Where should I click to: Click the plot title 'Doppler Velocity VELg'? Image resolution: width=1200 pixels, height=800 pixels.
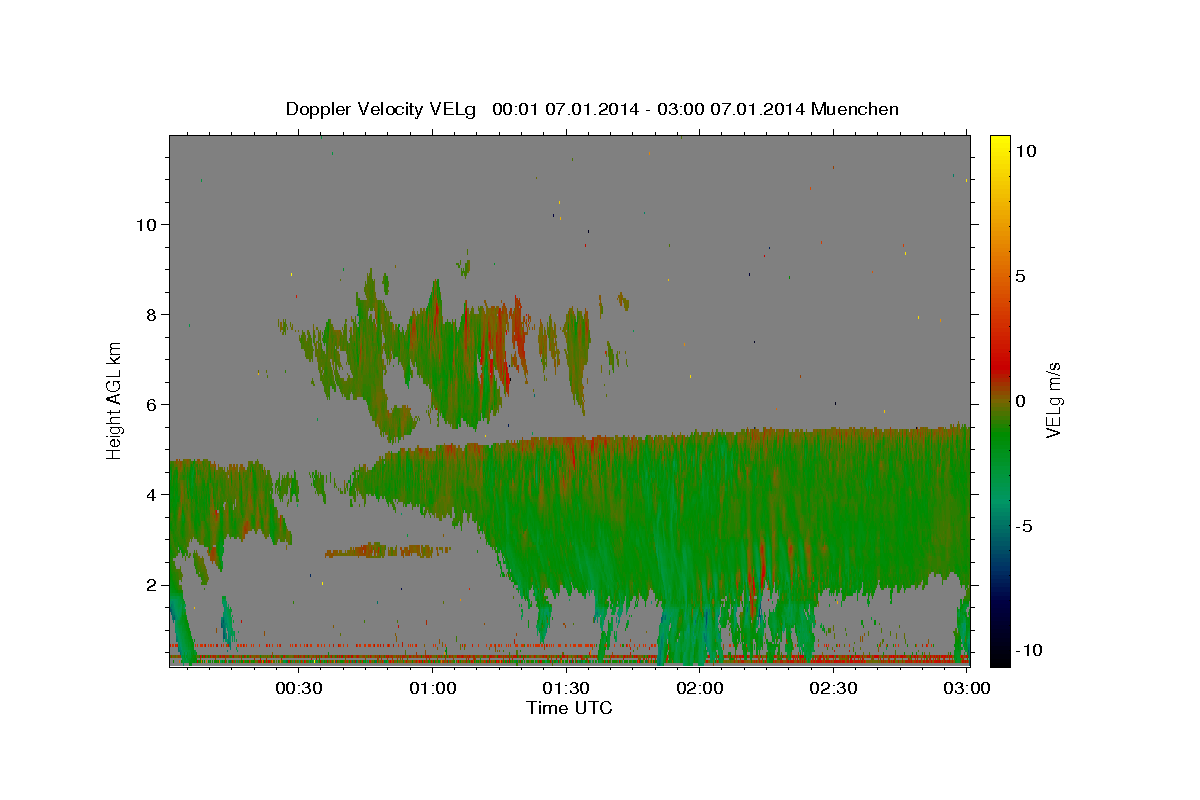(x=382, y=109)
